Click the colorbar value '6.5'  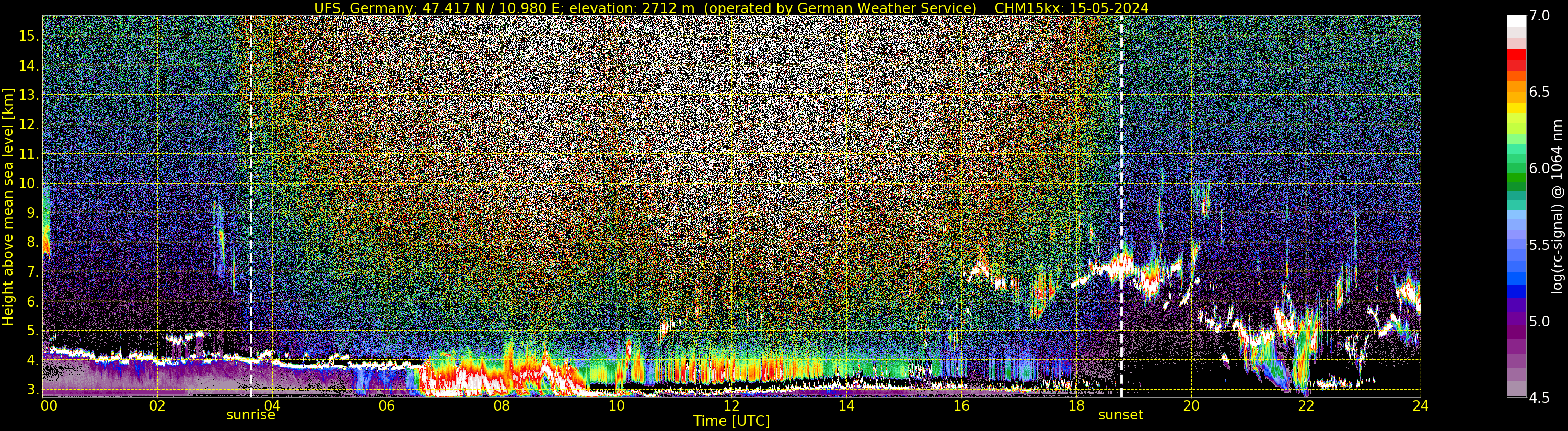coord(1539,92)
